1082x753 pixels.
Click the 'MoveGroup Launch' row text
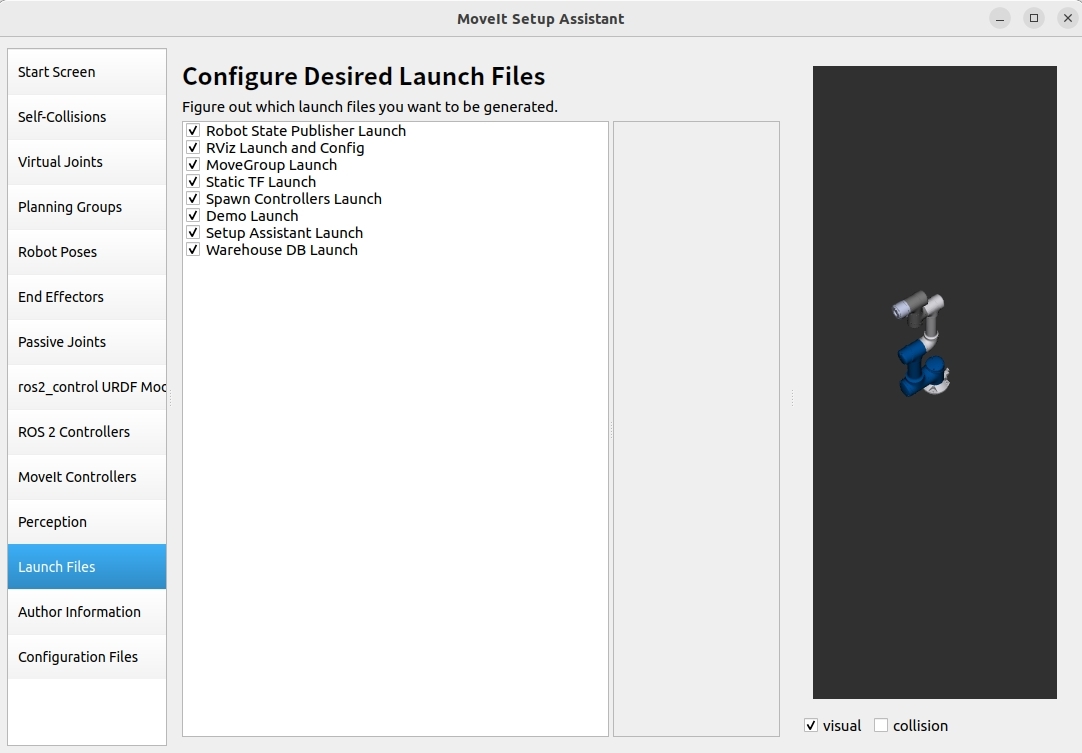(271, 165)
